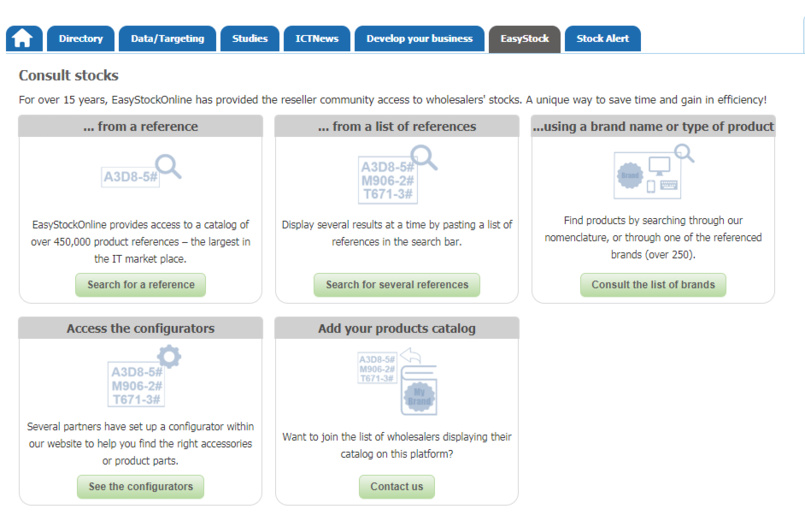Click the 450,000 product references description
805x515 pixels.
(x=141, y=242)
